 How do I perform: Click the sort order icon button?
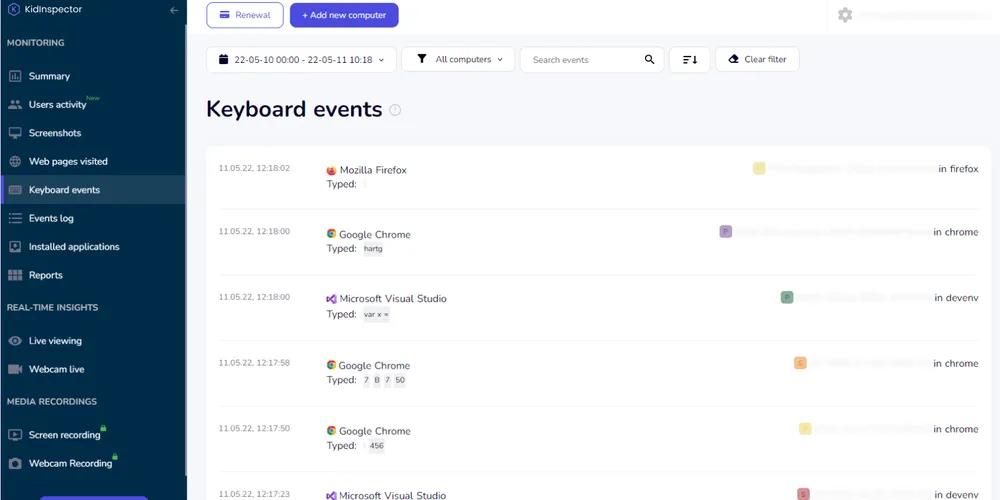pyautogui.click(x=689, y=60)
